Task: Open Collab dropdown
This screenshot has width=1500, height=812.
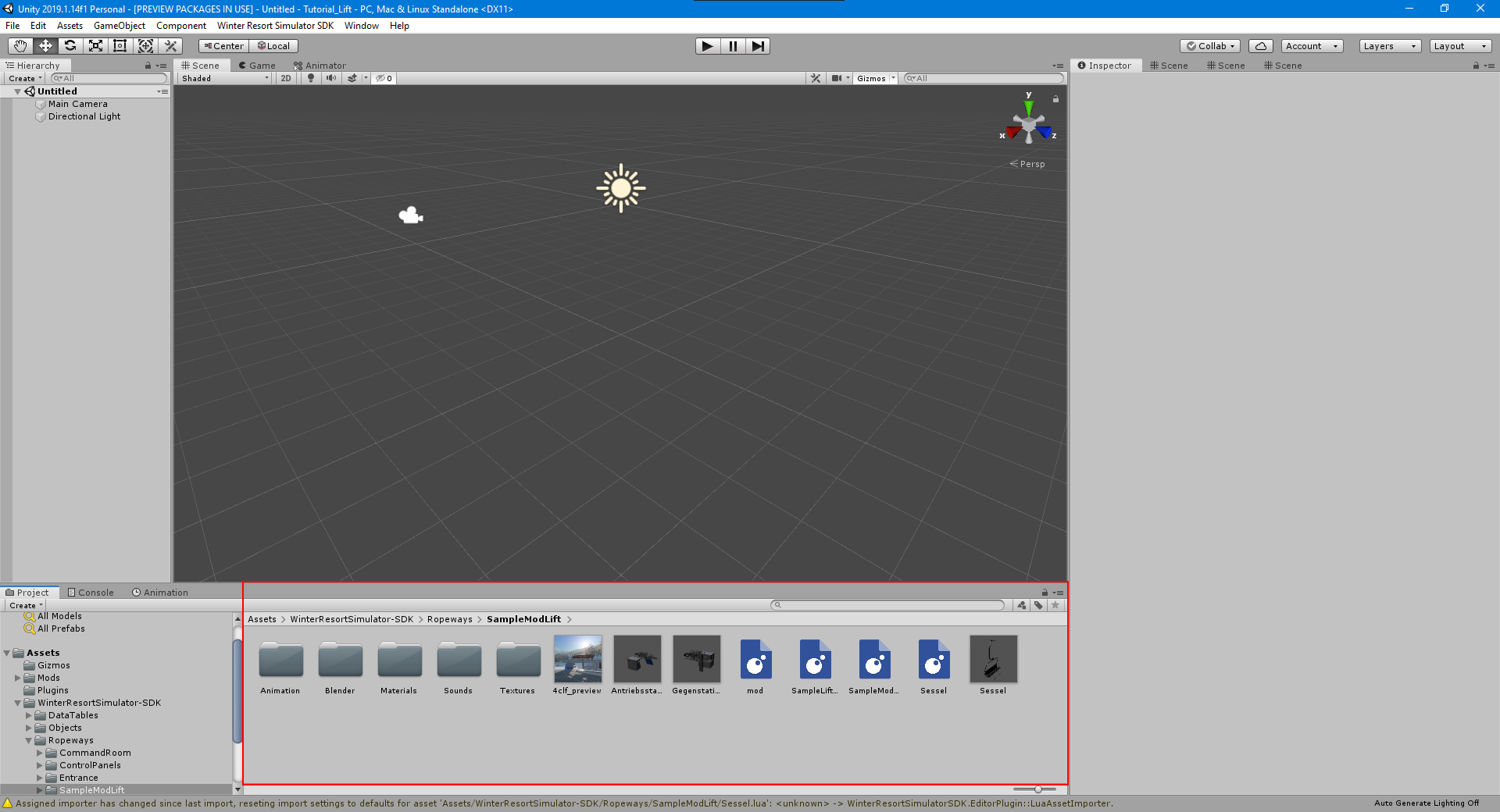Action: pyautogui.click(x=1210, y=46)
